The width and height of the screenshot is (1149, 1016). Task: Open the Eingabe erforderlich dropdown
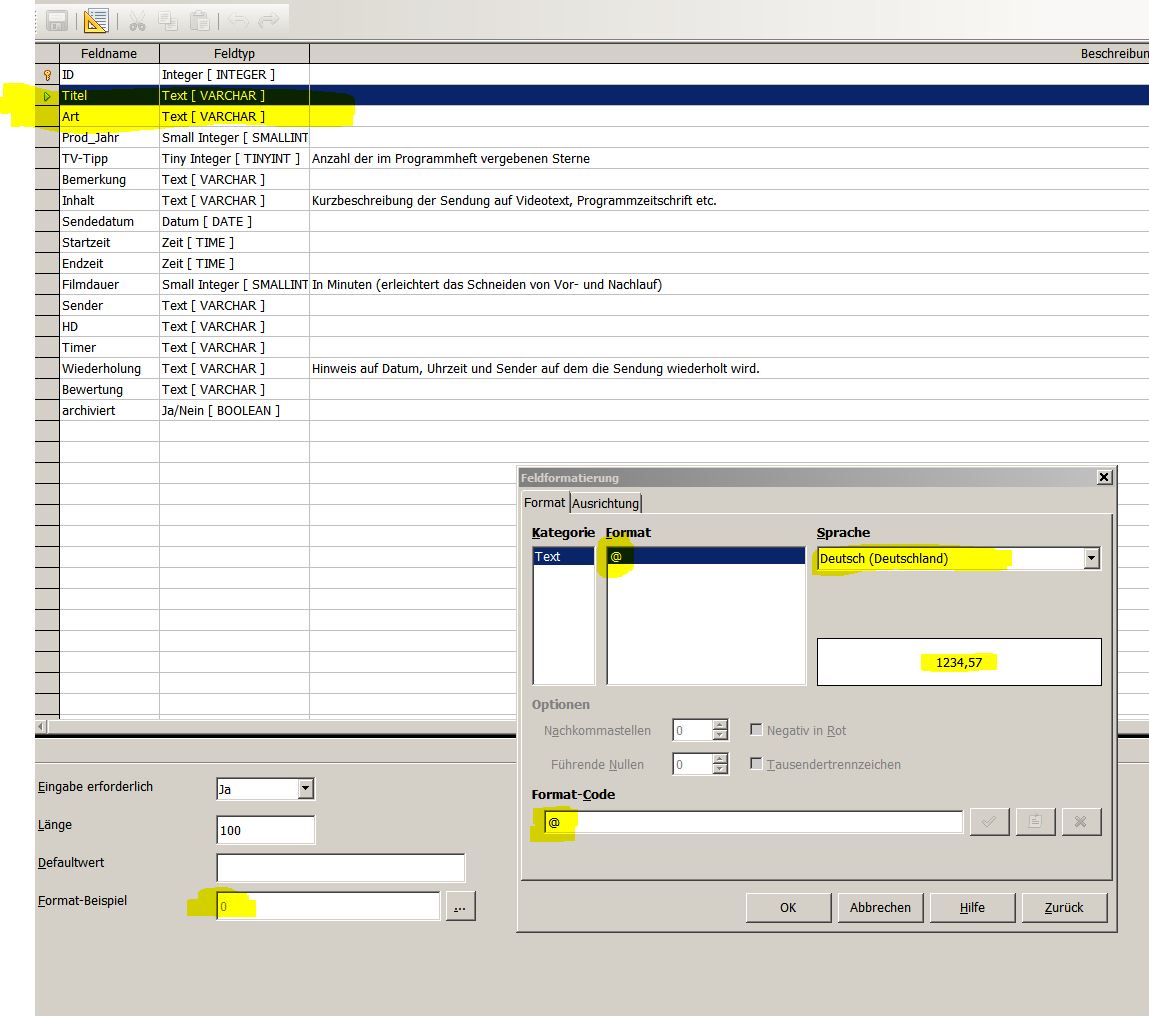[x=306, y=789]
